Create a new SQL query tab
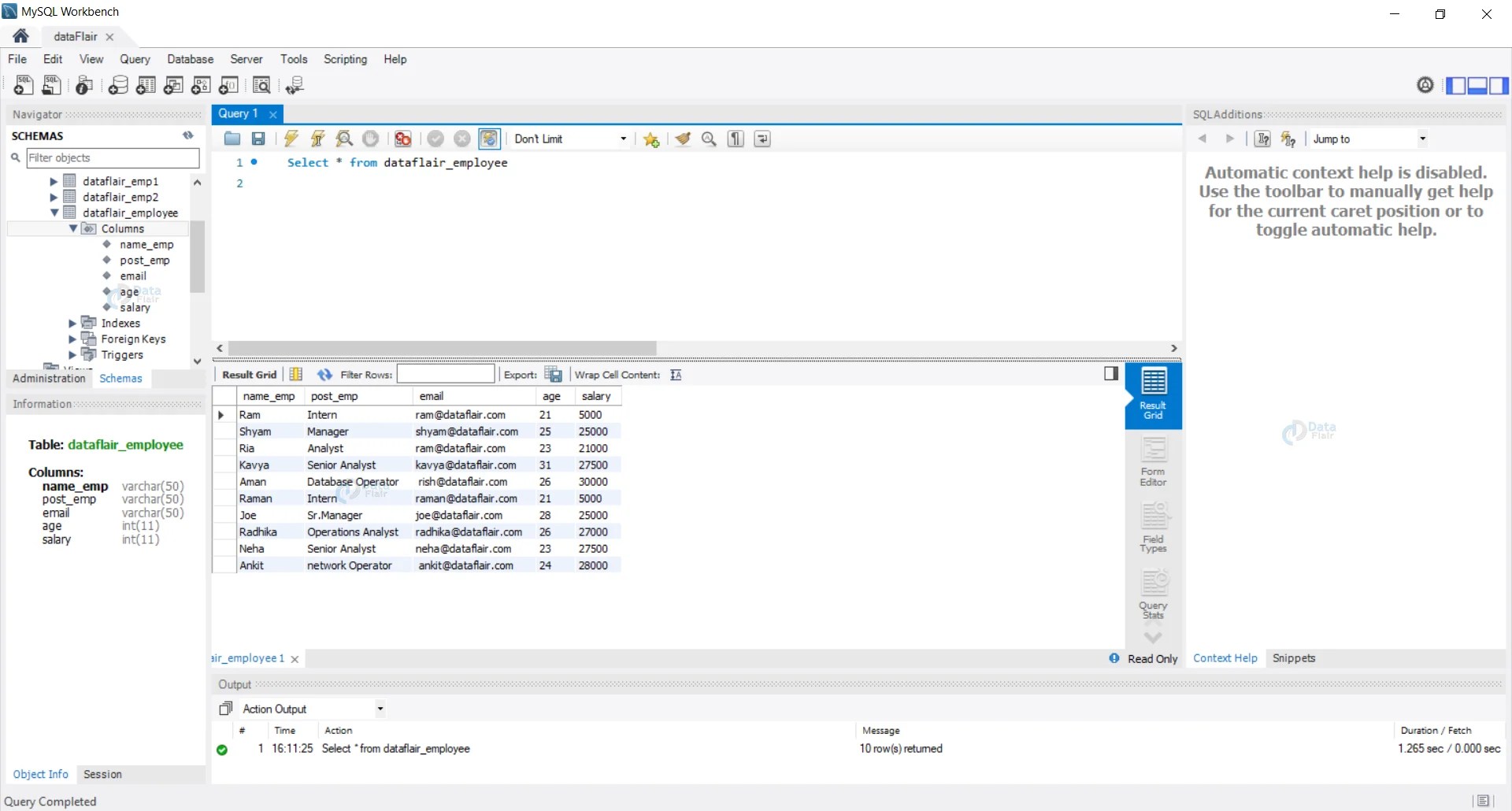Screen dimensions: 1512x811 tap(24, 85)
